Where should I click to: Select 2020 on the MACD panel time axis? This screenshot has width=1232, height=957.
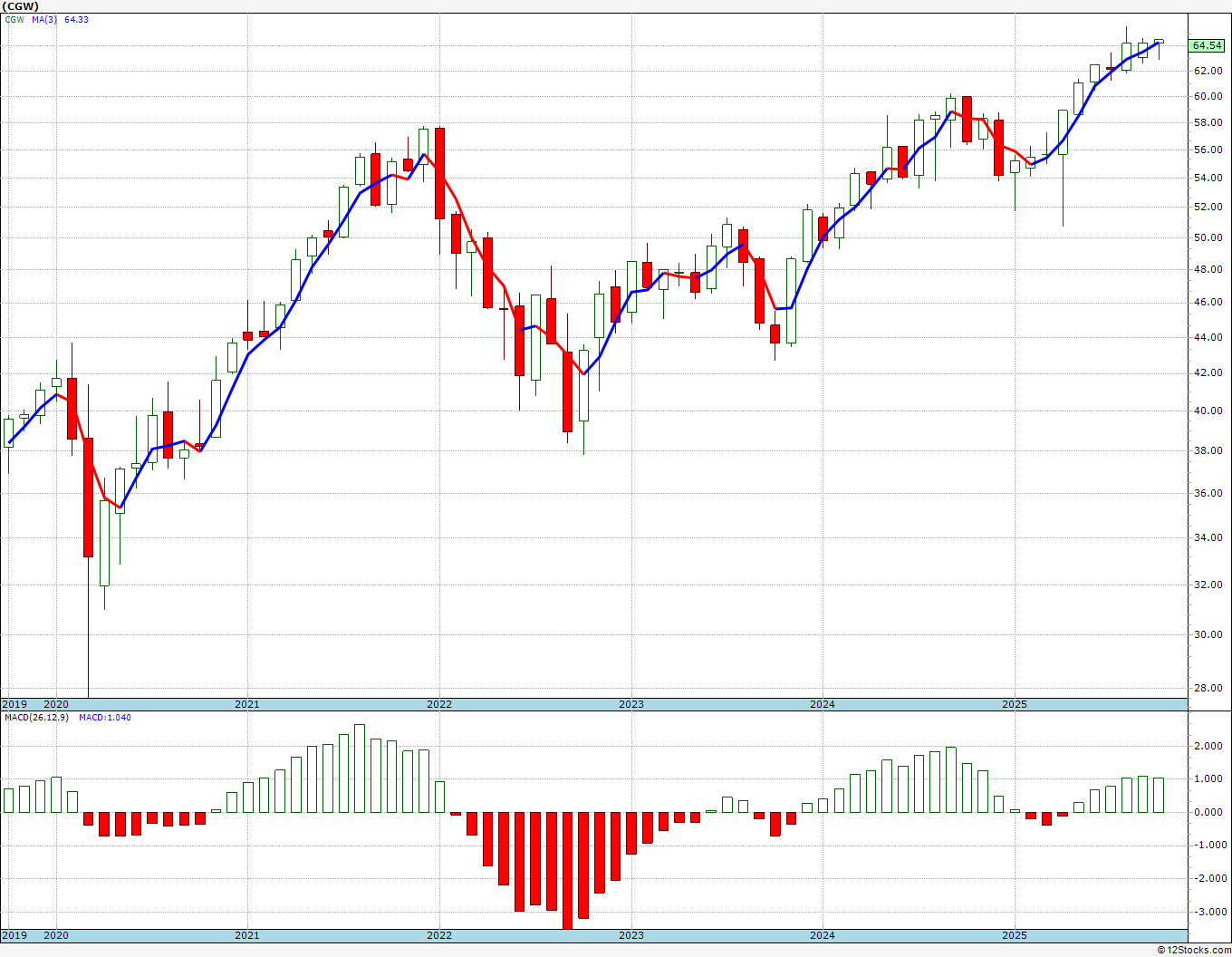(x=56, y=935)
